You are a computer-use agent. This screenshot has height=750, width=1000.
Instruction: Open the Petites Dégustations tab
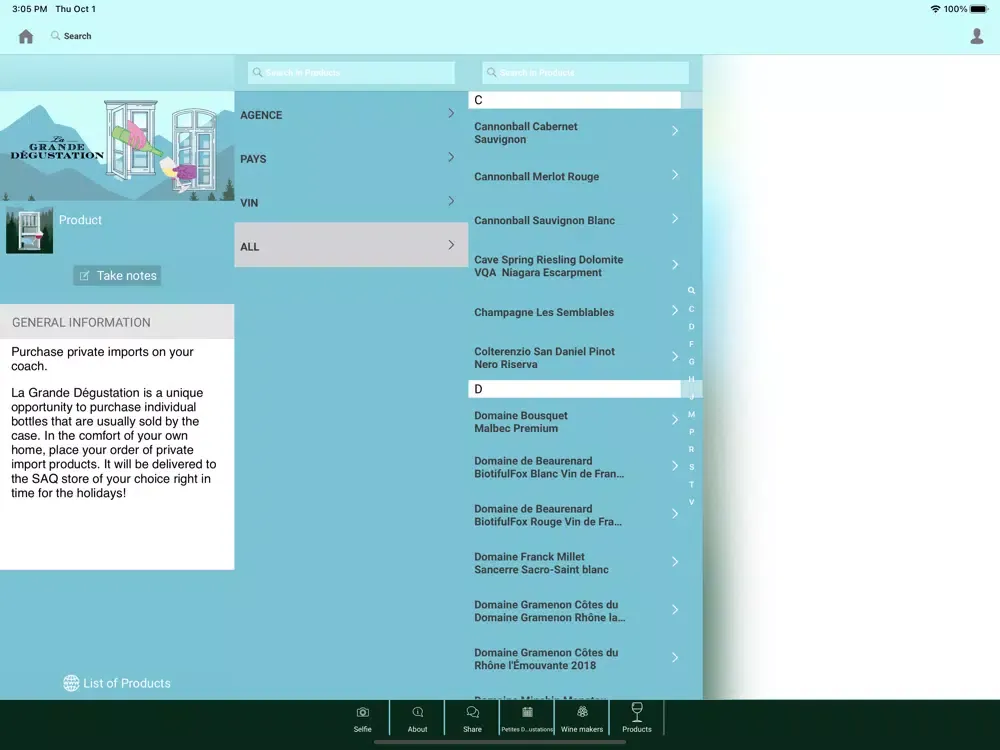click(x=527, y=718)
